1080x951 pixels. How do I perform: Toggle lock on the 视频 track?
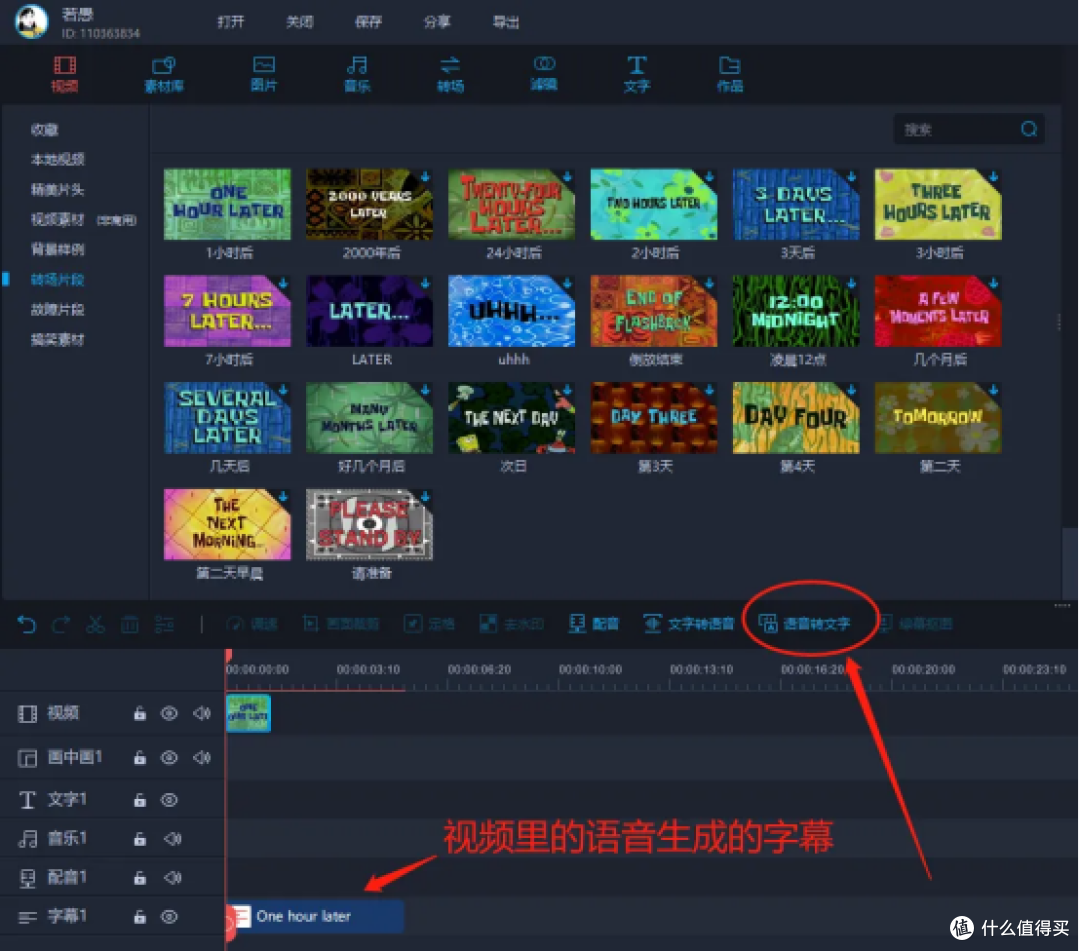coord(140,713)
